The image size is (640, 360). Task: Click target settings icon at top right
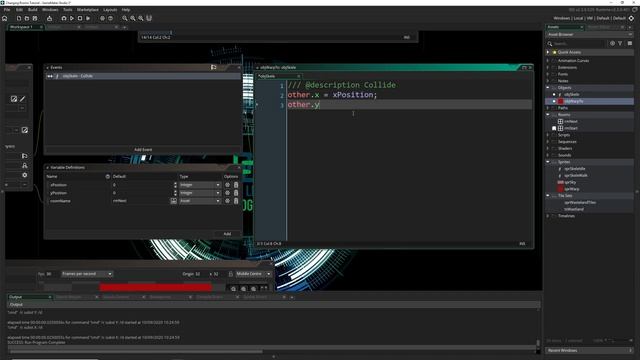point(631,18)
